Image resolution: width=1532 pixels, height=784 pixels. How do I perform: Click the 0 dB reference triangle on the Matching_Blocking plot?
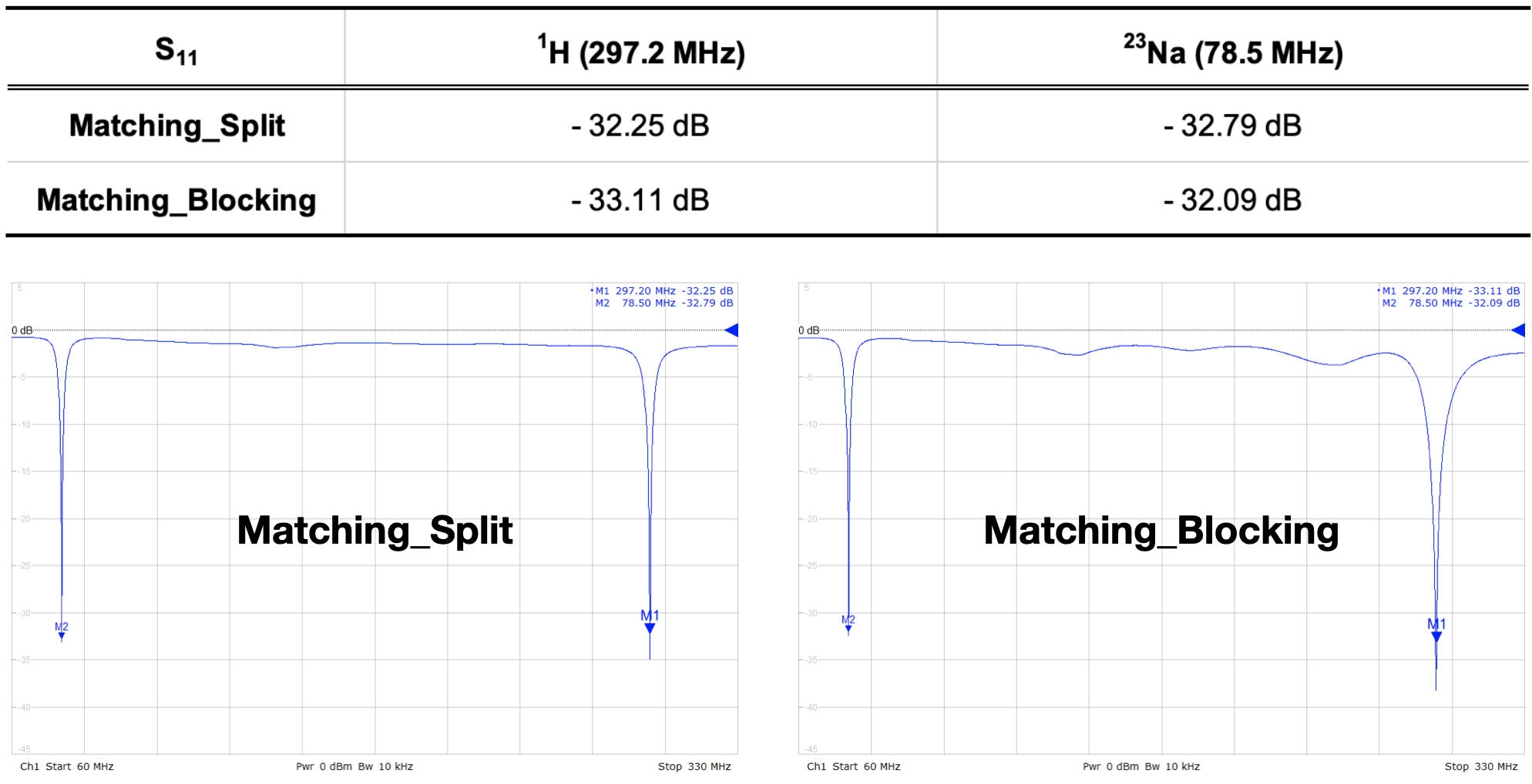pos(1518,330)
